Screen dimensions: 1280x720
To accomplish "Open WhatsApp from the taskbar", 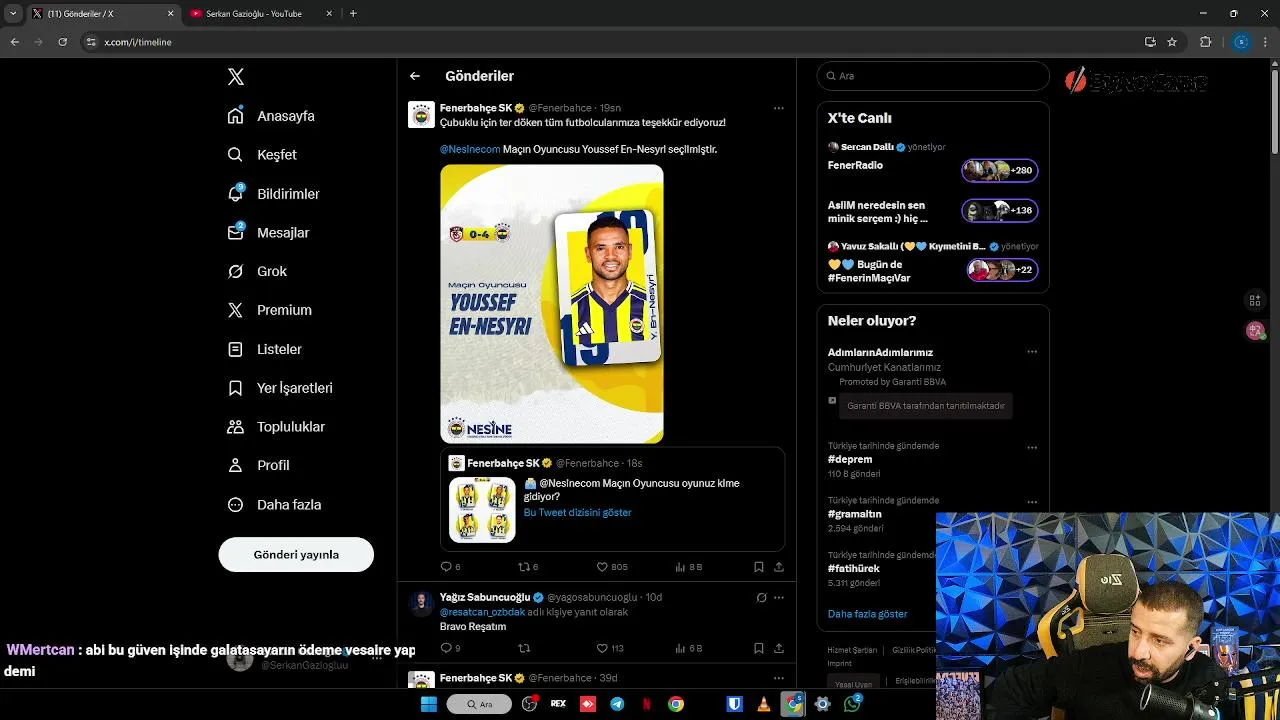I will point(852,704).
